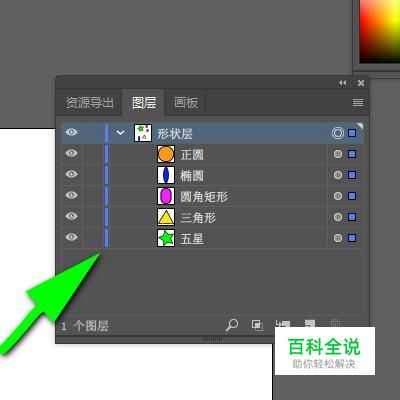Screen dimensions: 400x400
Task: Click the Locate Object magnifier icon
Action: tap(232, 324)
